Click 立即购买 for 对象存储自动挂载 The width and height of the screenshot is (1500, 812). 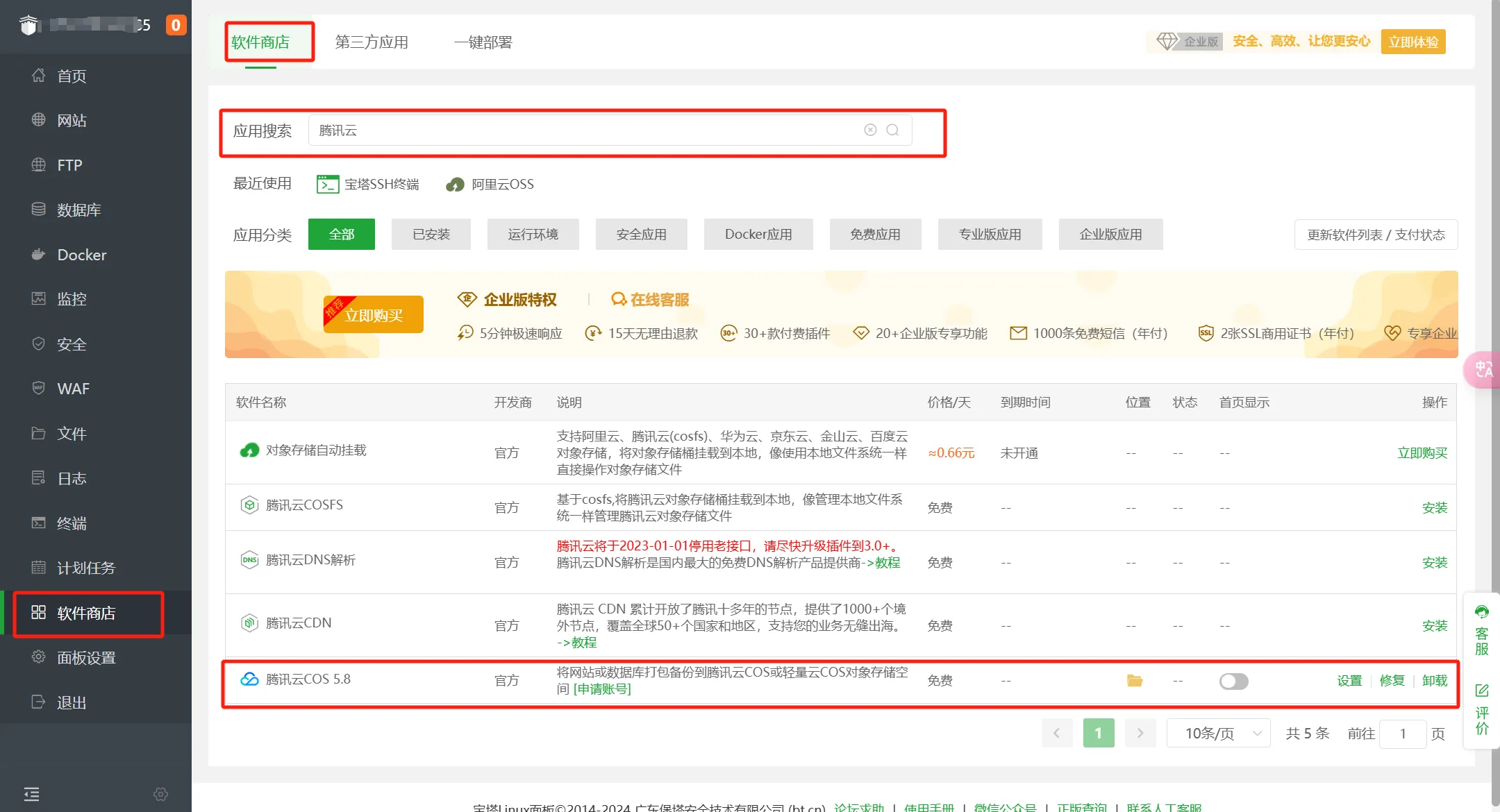(x=1422, y=452)
